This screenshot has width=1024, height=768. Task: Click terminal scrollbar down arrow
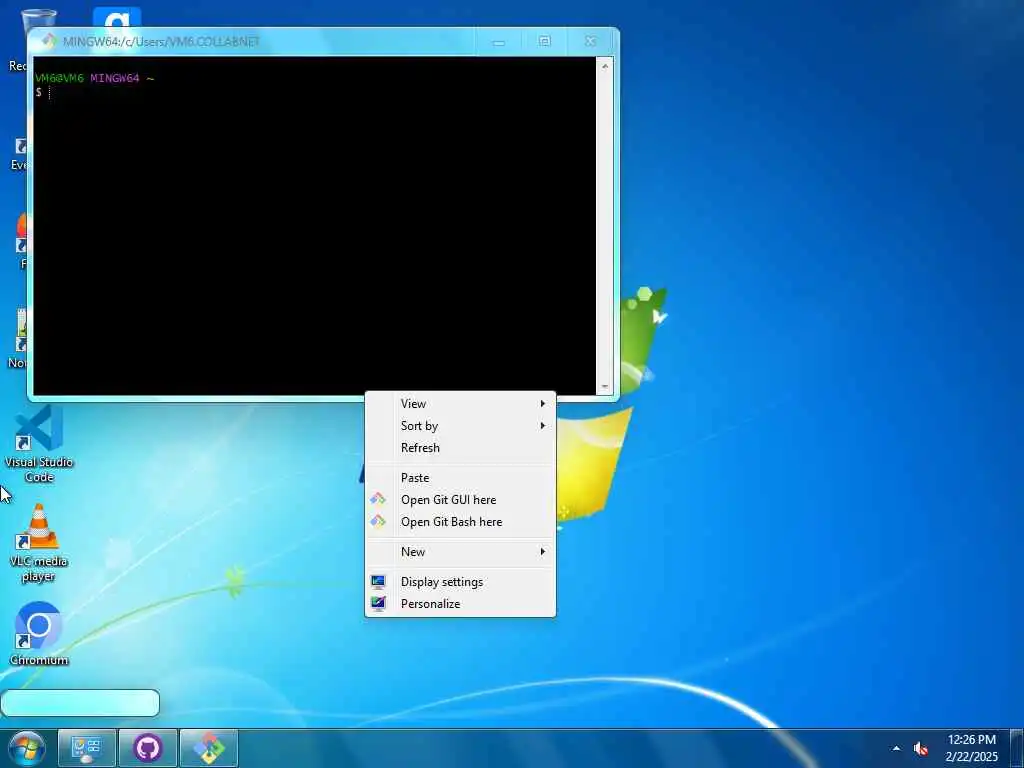pos(605,387)
